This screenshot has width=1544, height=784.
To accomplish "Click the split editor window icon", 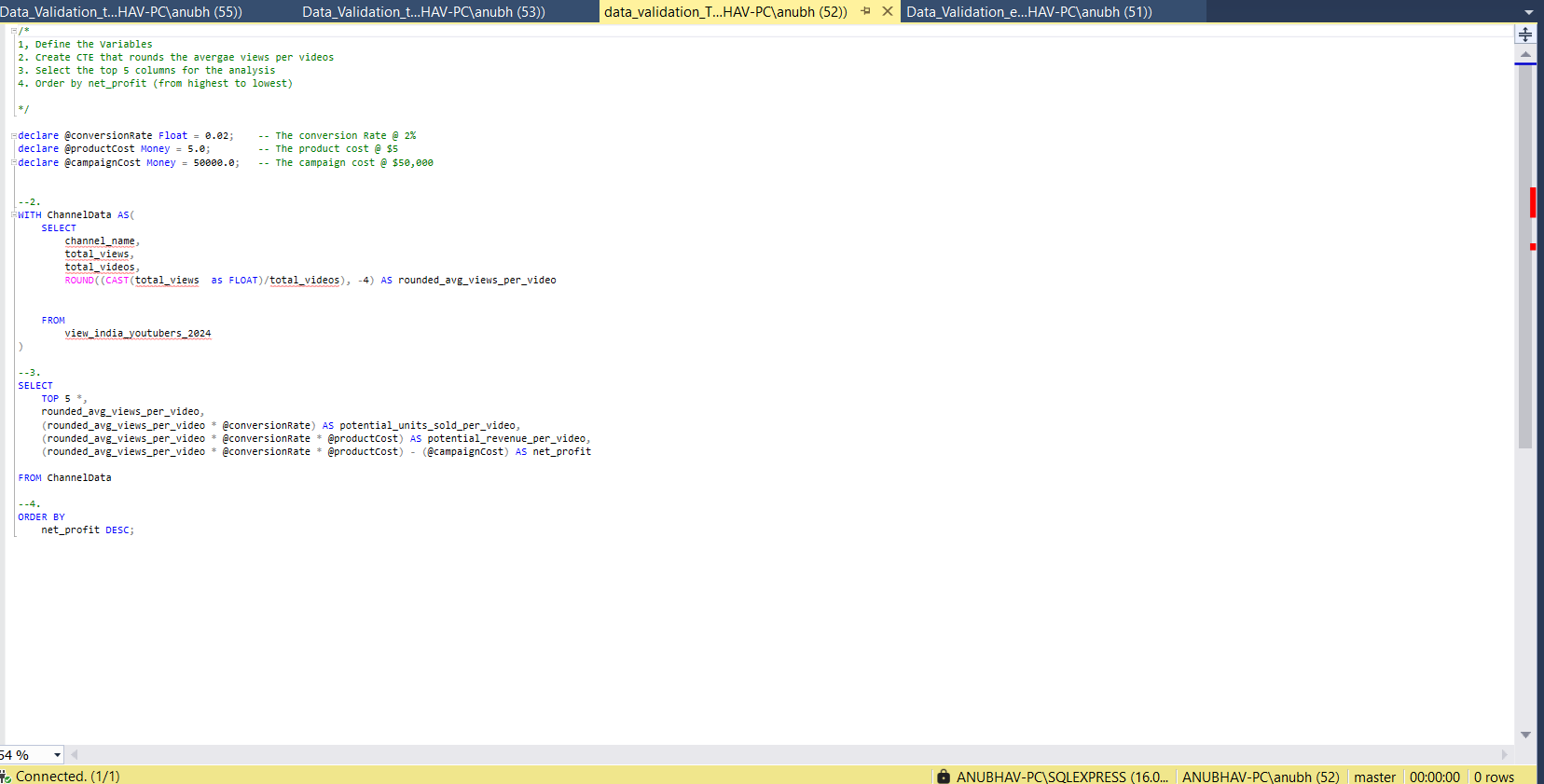I will point(1525,34).
